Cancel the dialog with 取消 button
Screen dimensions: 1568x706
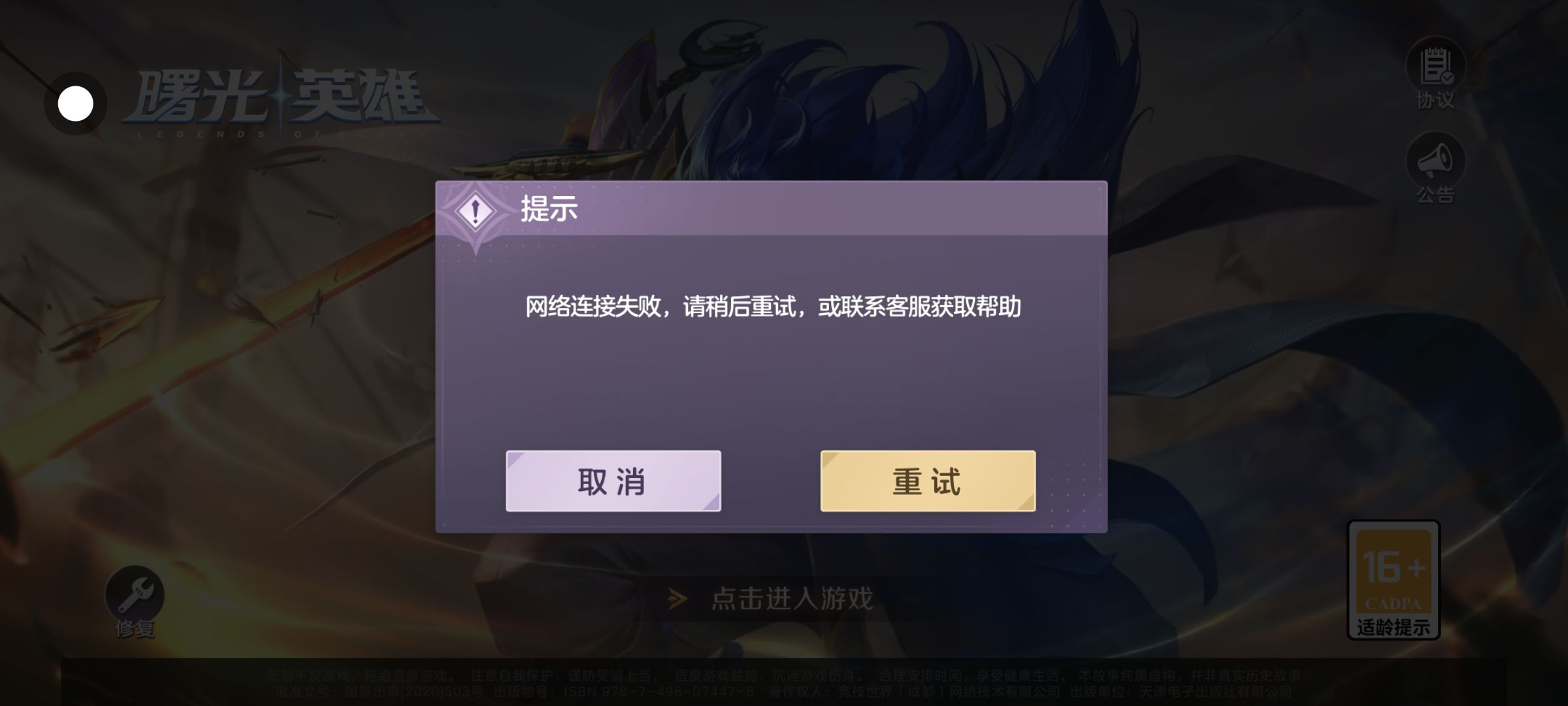click(x=613, y=481)
